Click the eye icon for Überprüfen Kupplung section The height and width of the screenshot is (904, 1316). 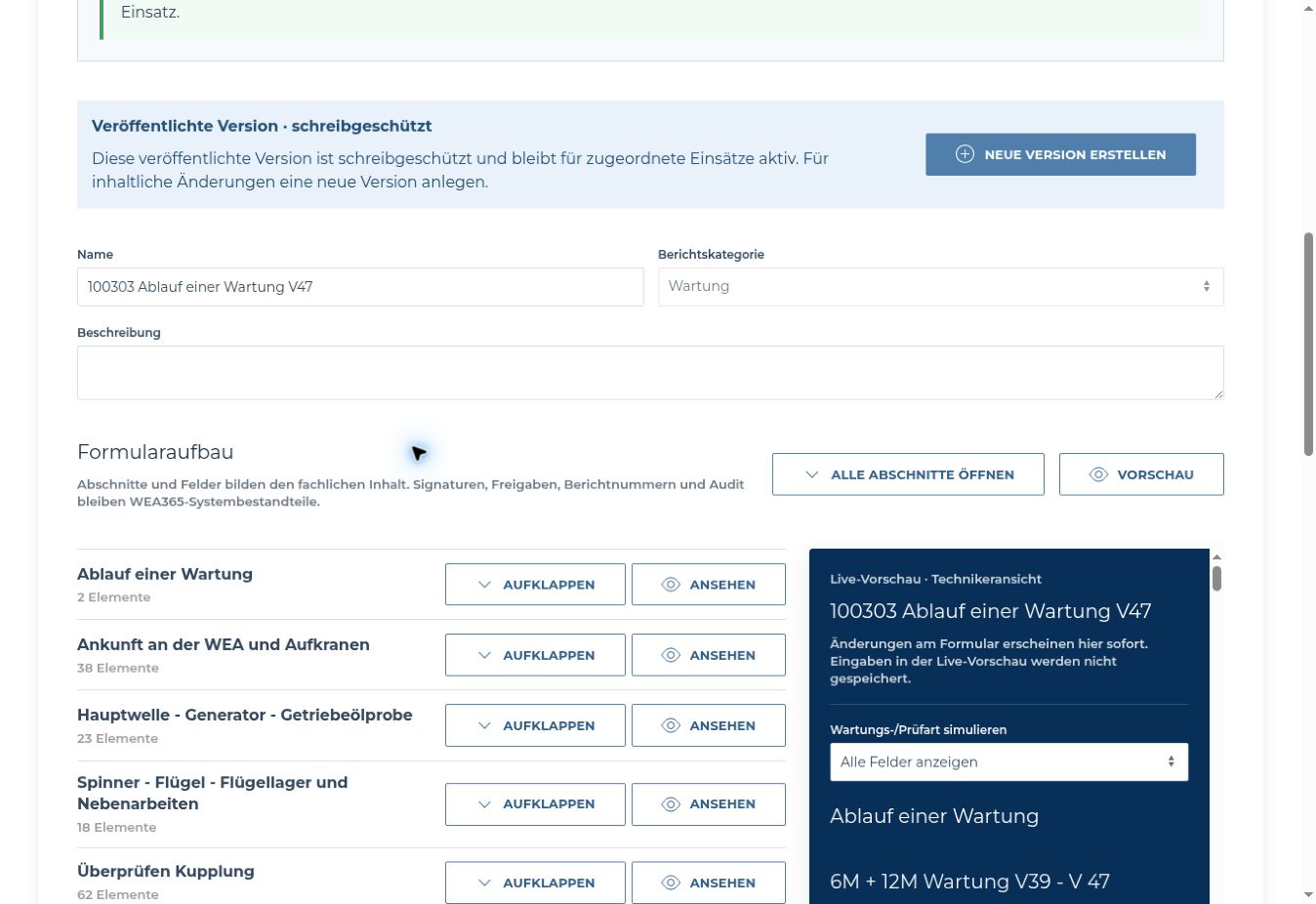[671, 883]
